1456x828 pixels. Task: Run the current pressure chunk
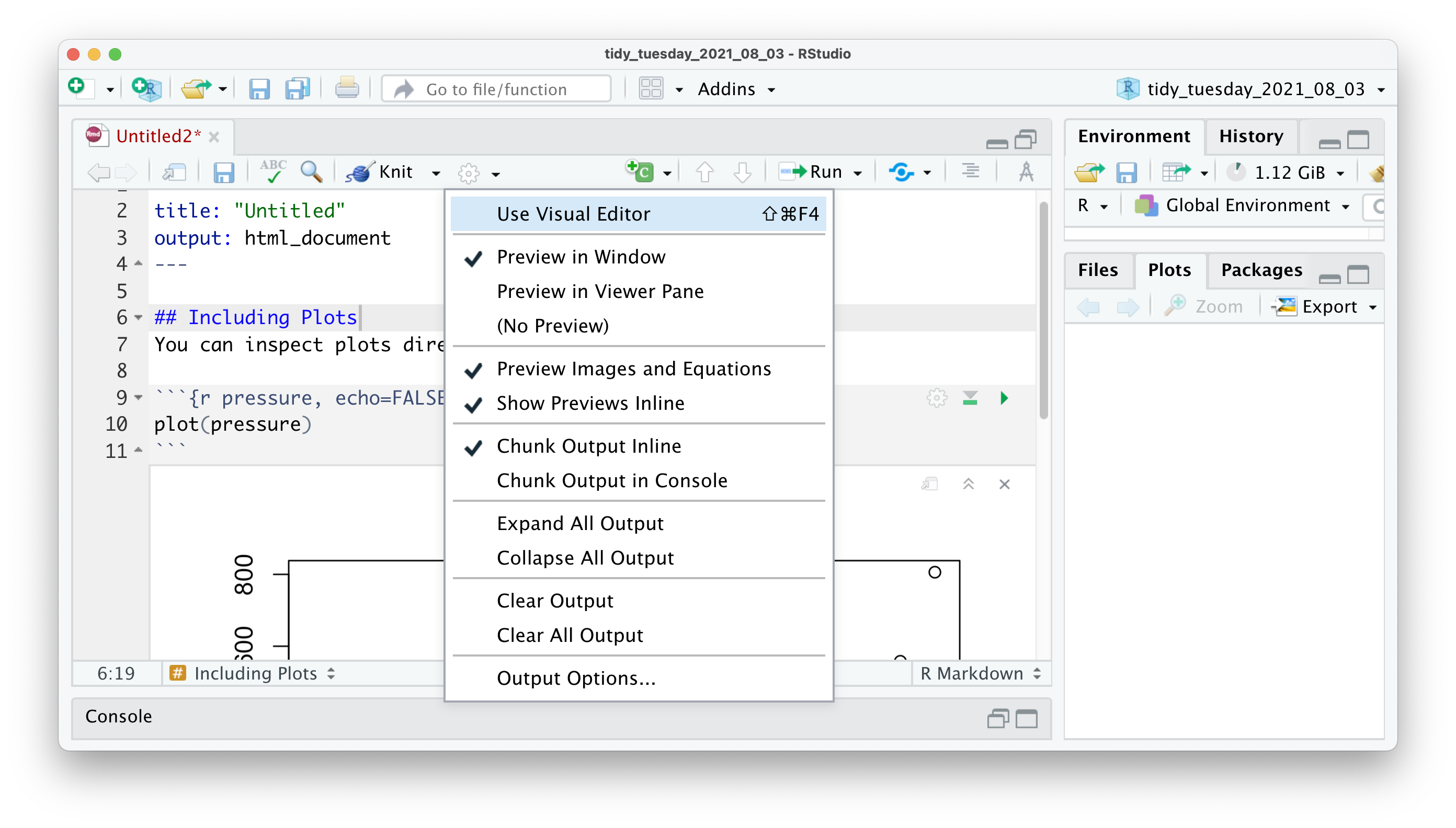pos(1004,398)
